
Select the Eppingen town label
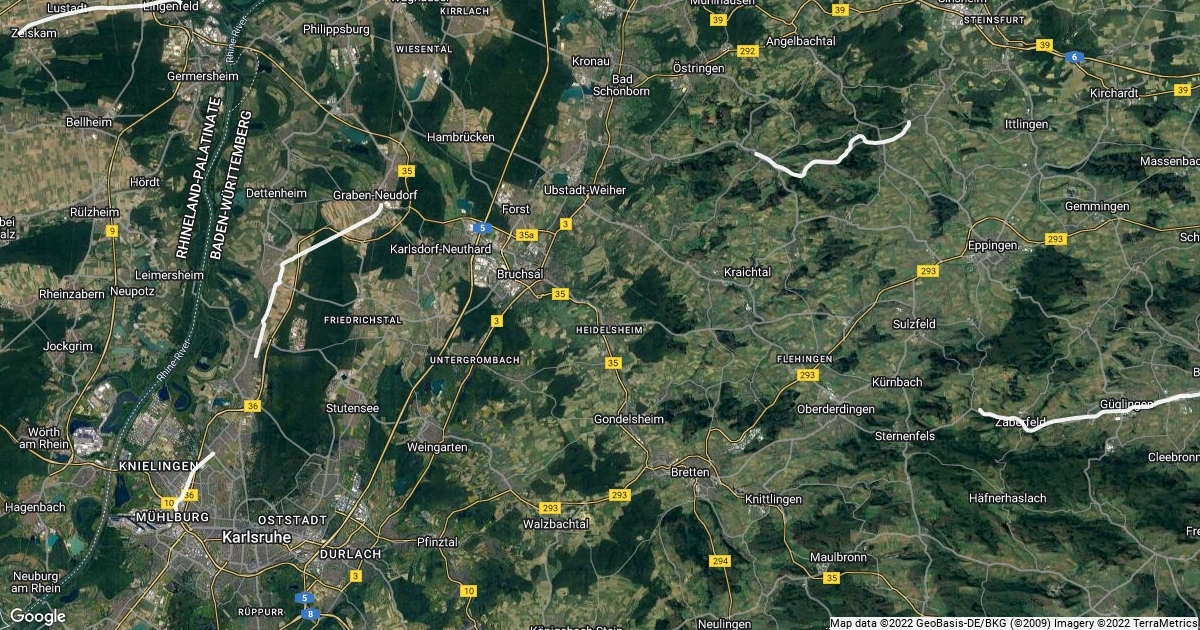pos(993,245)
